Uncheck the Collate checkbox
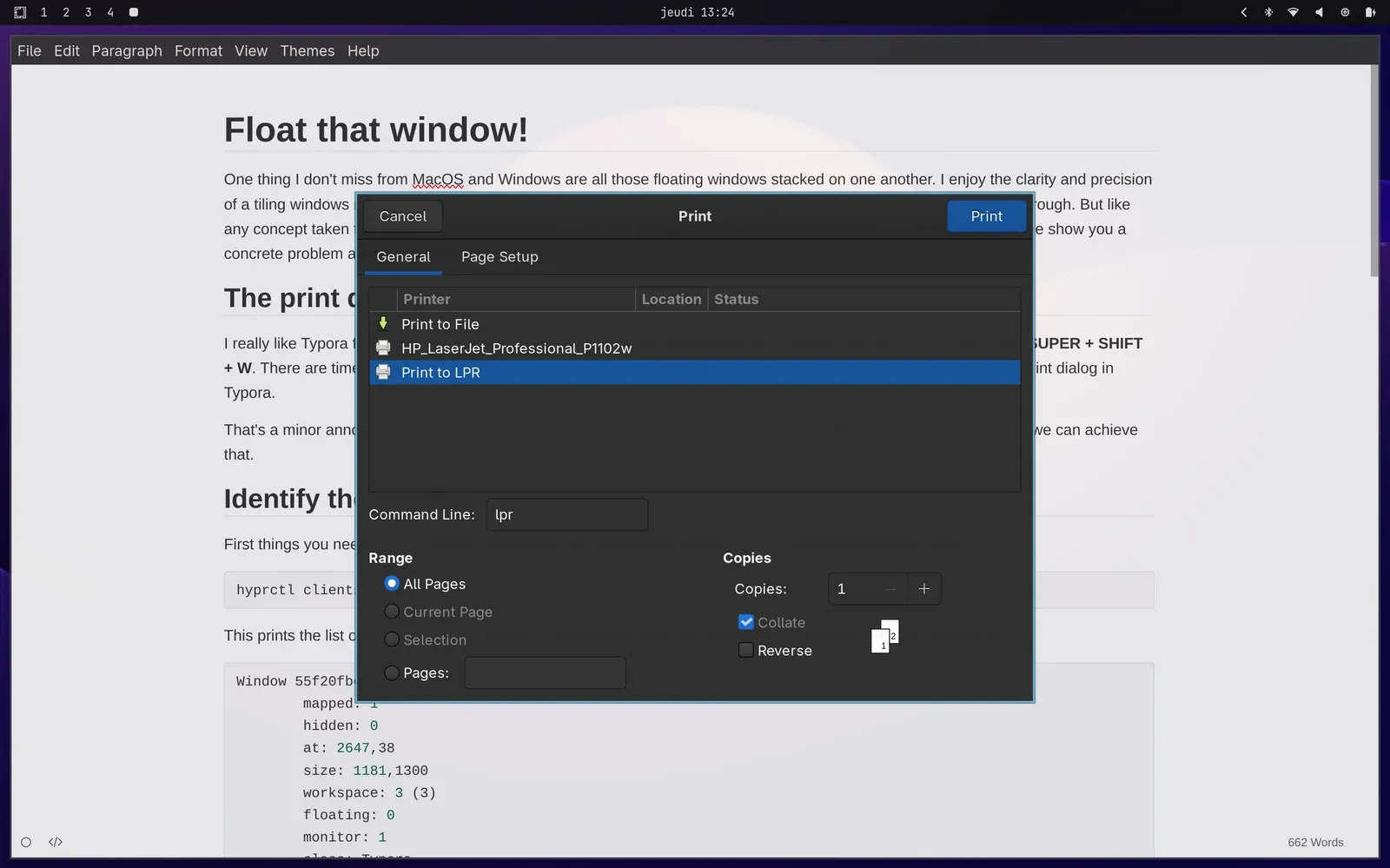Viewport: 1390px width, 868px height. [745, 621]
